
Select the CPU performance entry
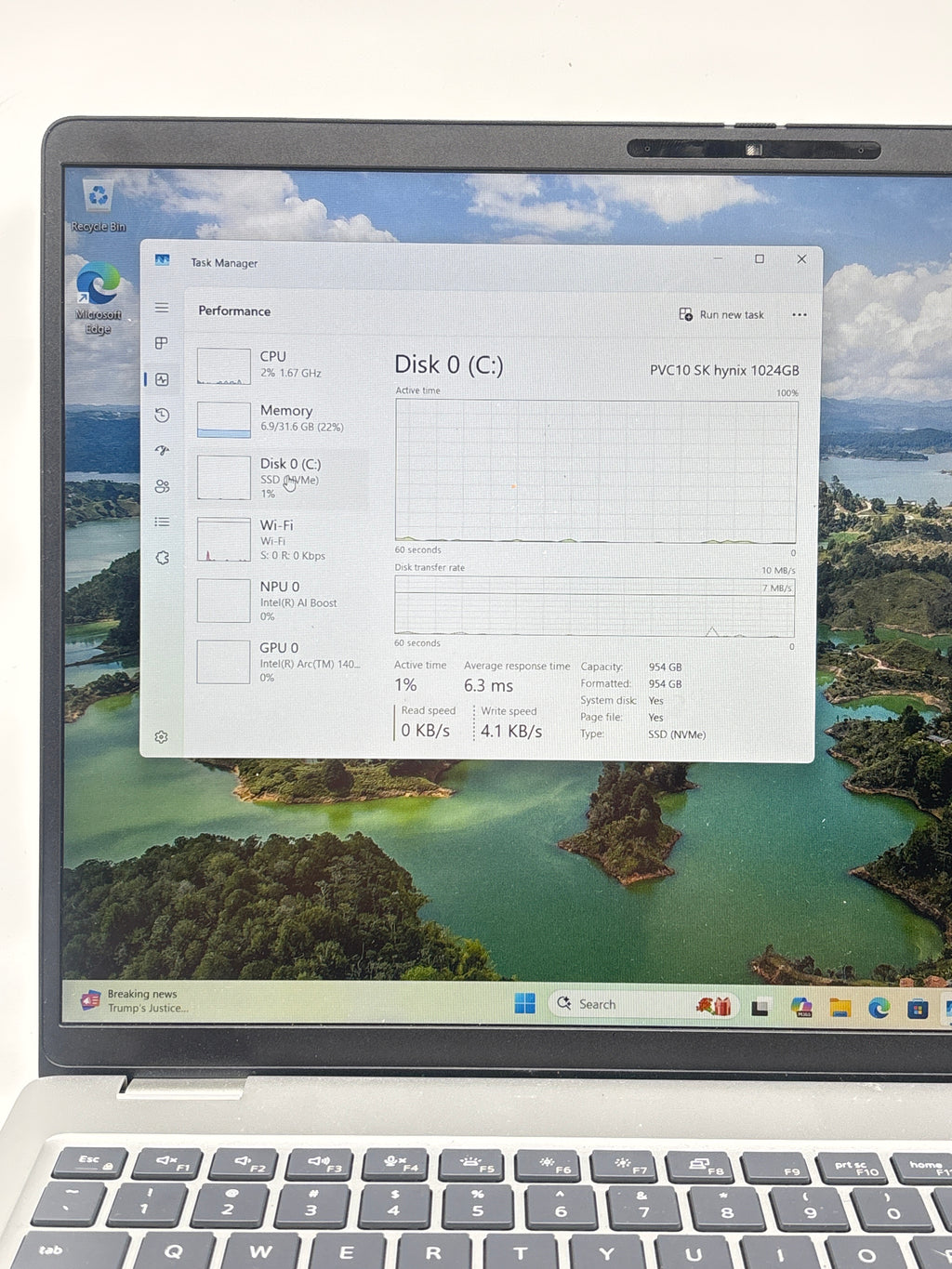tap(281, 365)
